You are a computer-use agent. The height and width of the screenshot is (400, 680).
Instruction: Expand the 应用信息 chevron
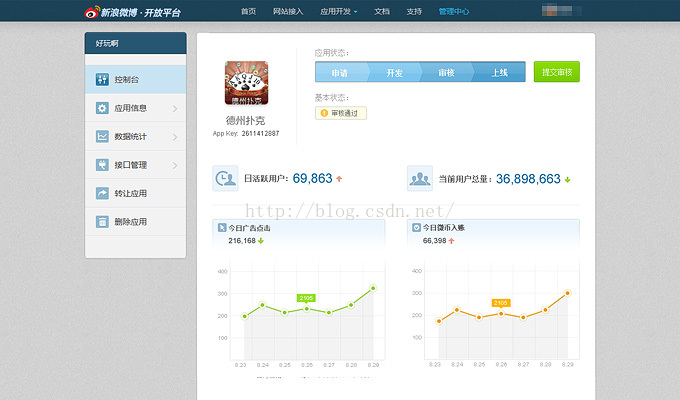(175, 108)
